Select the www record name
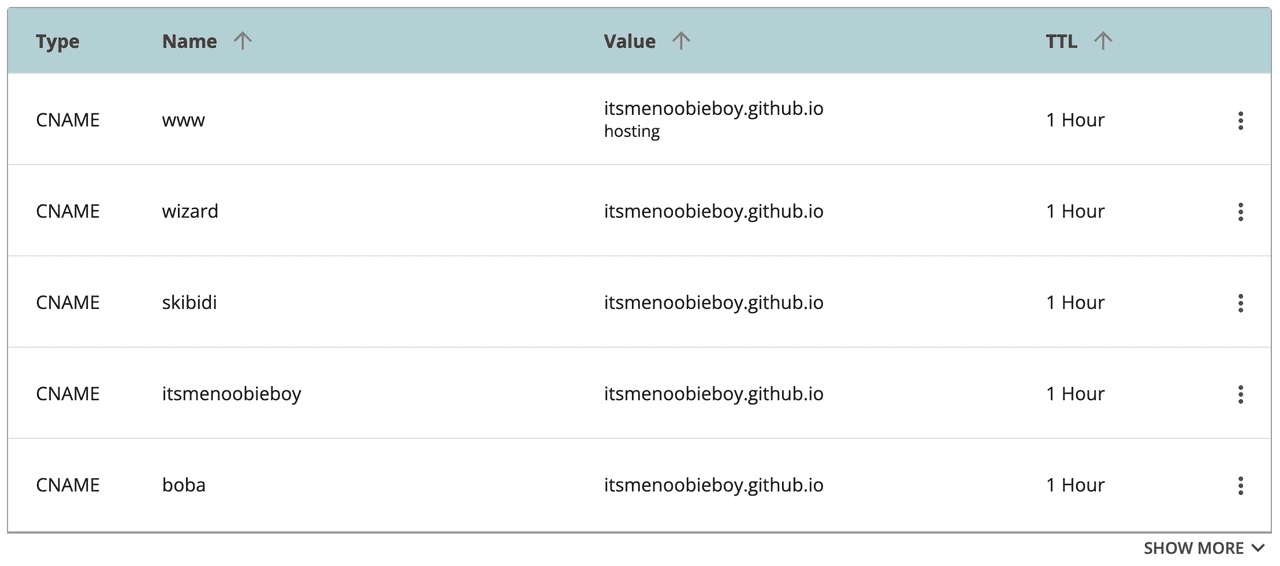1280x566 pixels. (x=183, y=120)
